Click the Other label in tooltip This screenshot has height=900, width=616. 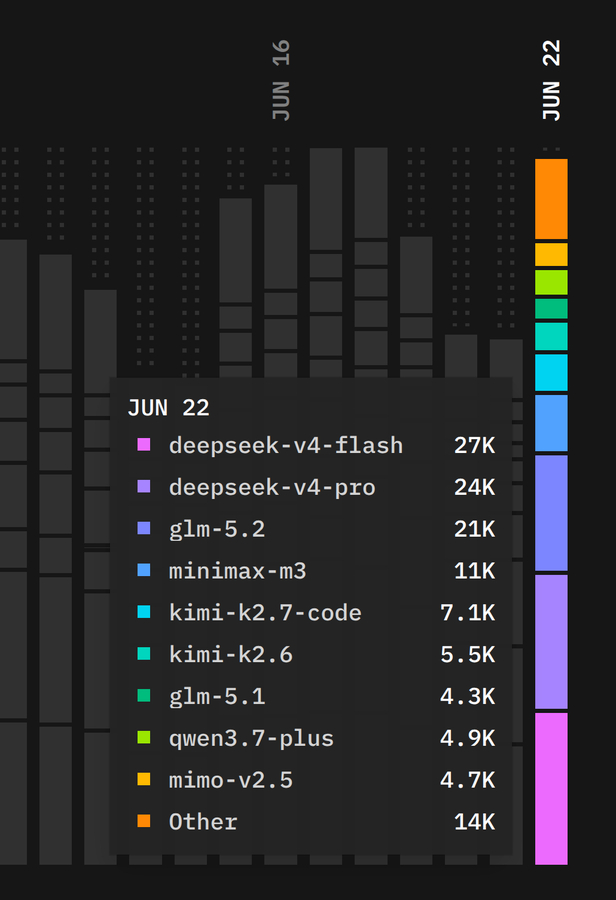point(203,822)
